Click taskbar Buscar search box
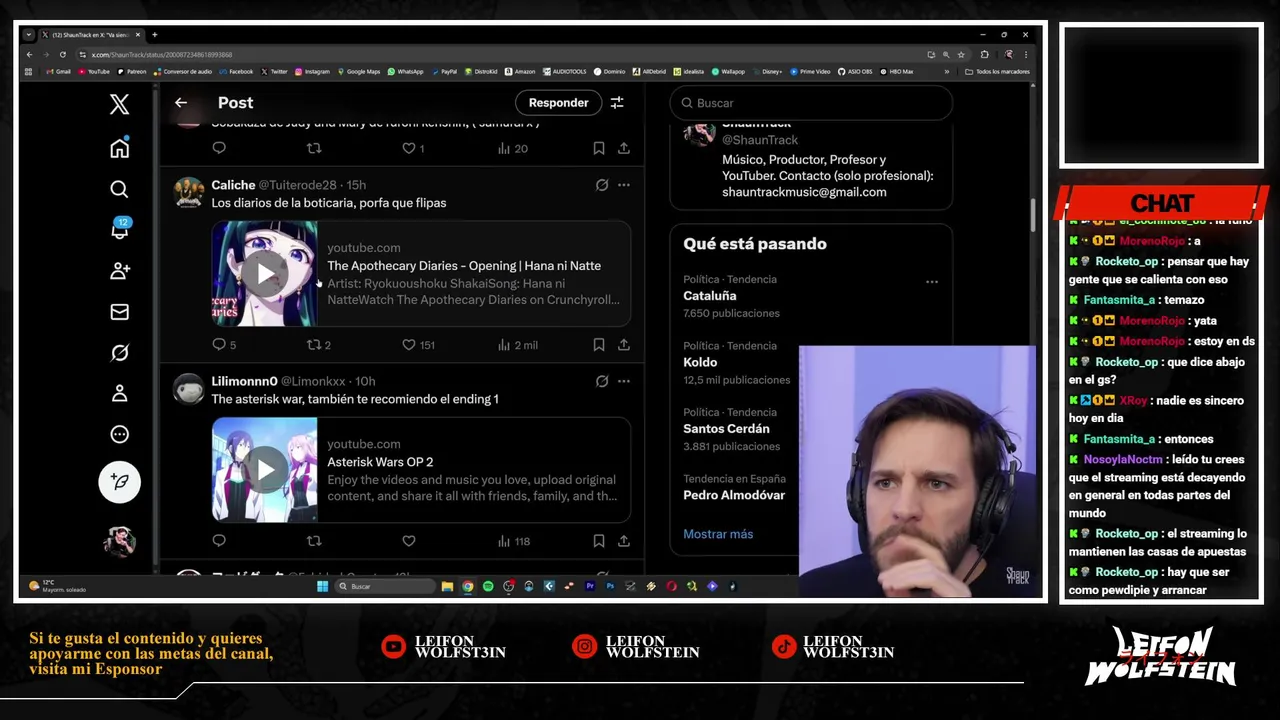This screenshot has width=1280, height=720. 384,586
